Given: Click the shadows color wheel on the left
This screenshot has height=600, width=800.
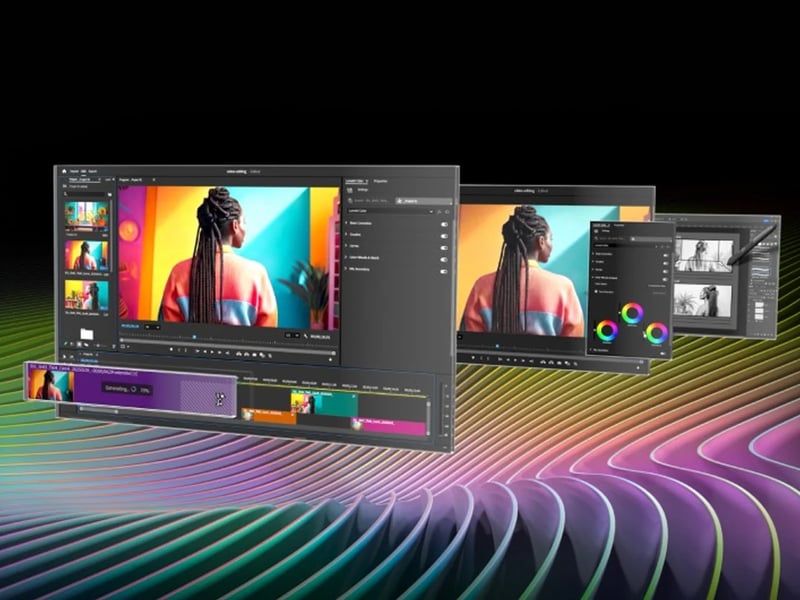Looking at the screenshot, I should (x=606, y=331).
